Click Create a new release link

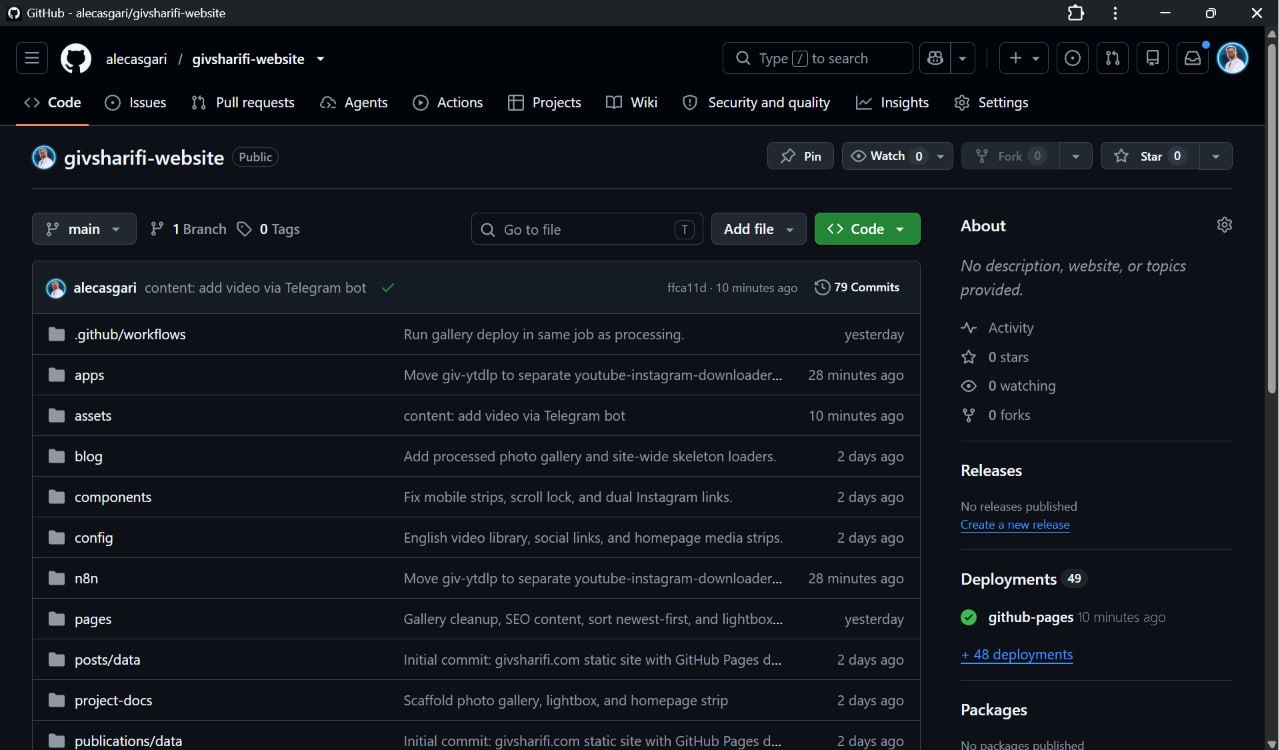point(1015,525)
